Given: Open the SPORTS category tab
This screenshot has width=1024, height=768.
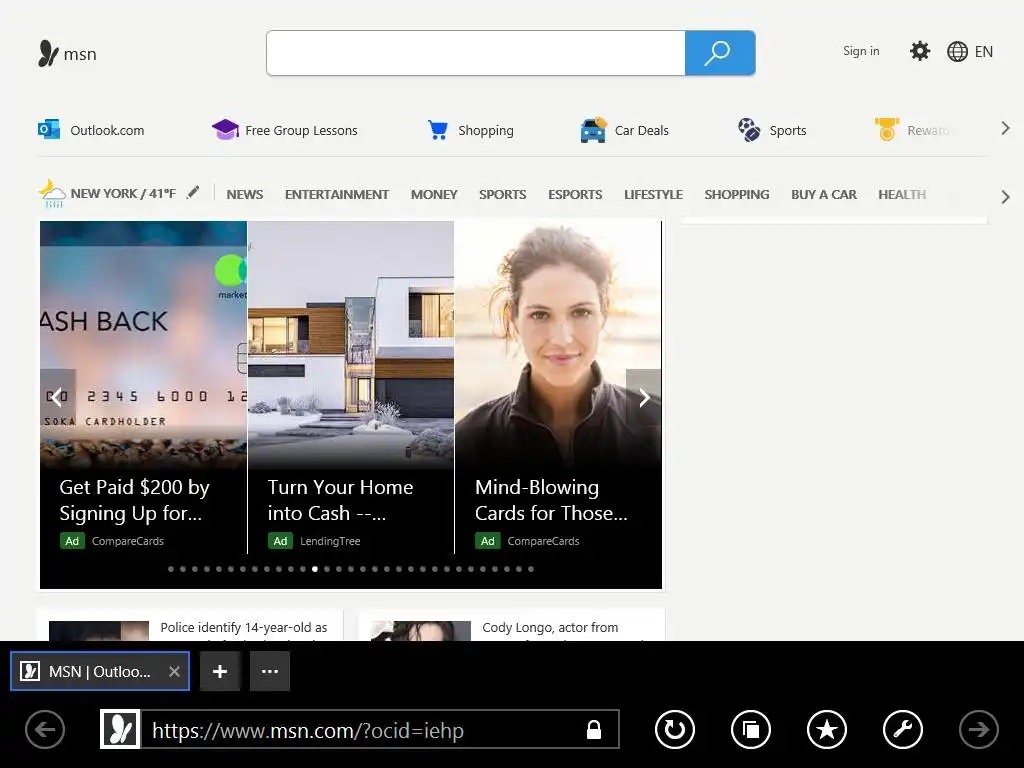Looking at the screenshot, I should (x=502, y=195).
